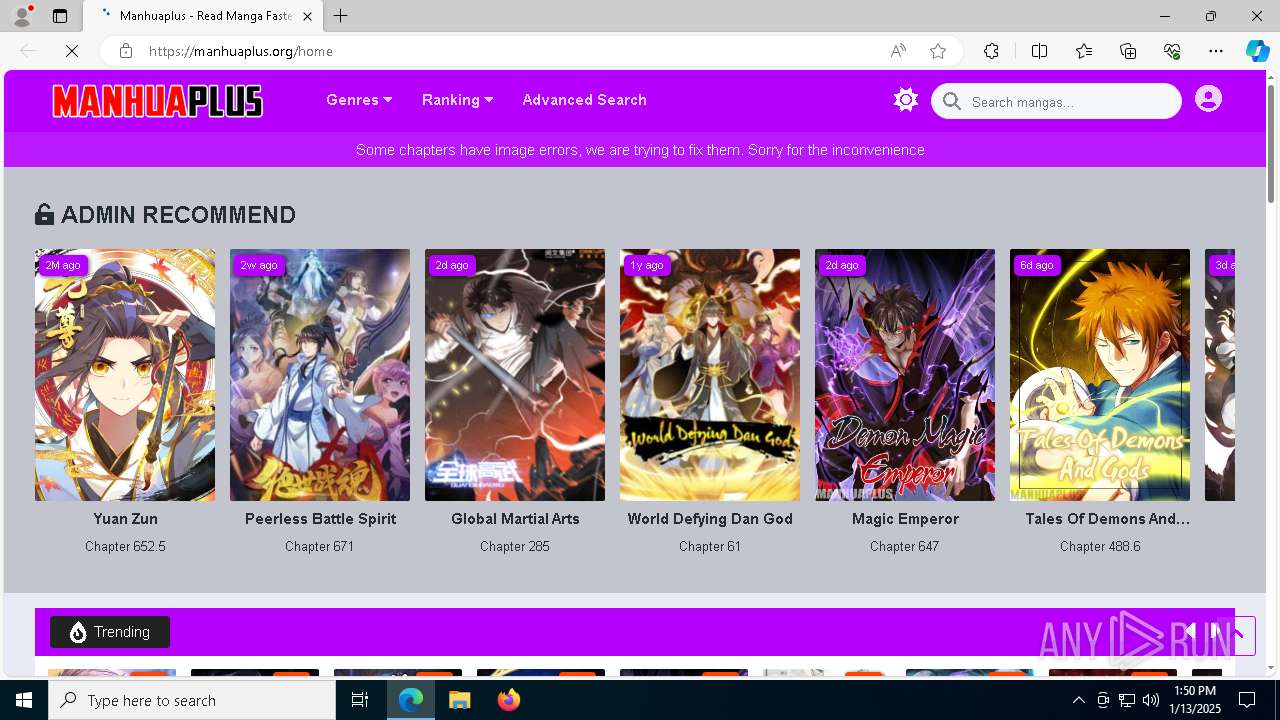Open Advanced Search

(x=584, y=100)
